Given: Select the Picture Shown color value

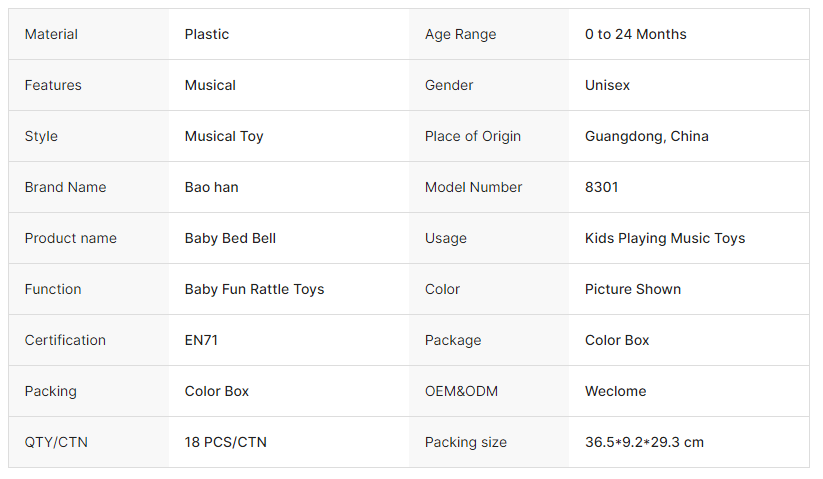Looking at the screenshot, I should (633, 289).
